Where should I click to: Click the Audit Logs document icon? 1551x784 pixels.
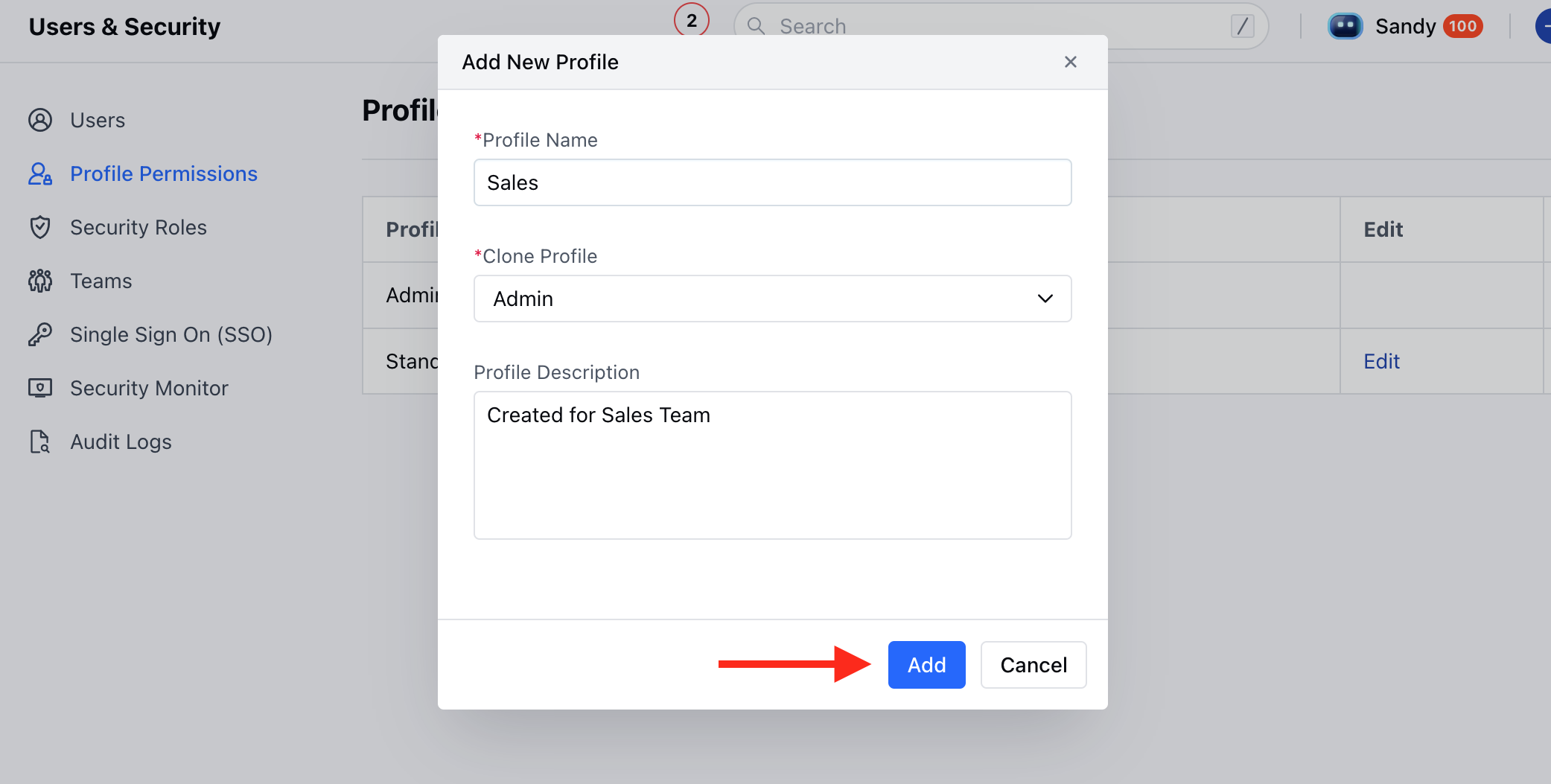[40, 442]
